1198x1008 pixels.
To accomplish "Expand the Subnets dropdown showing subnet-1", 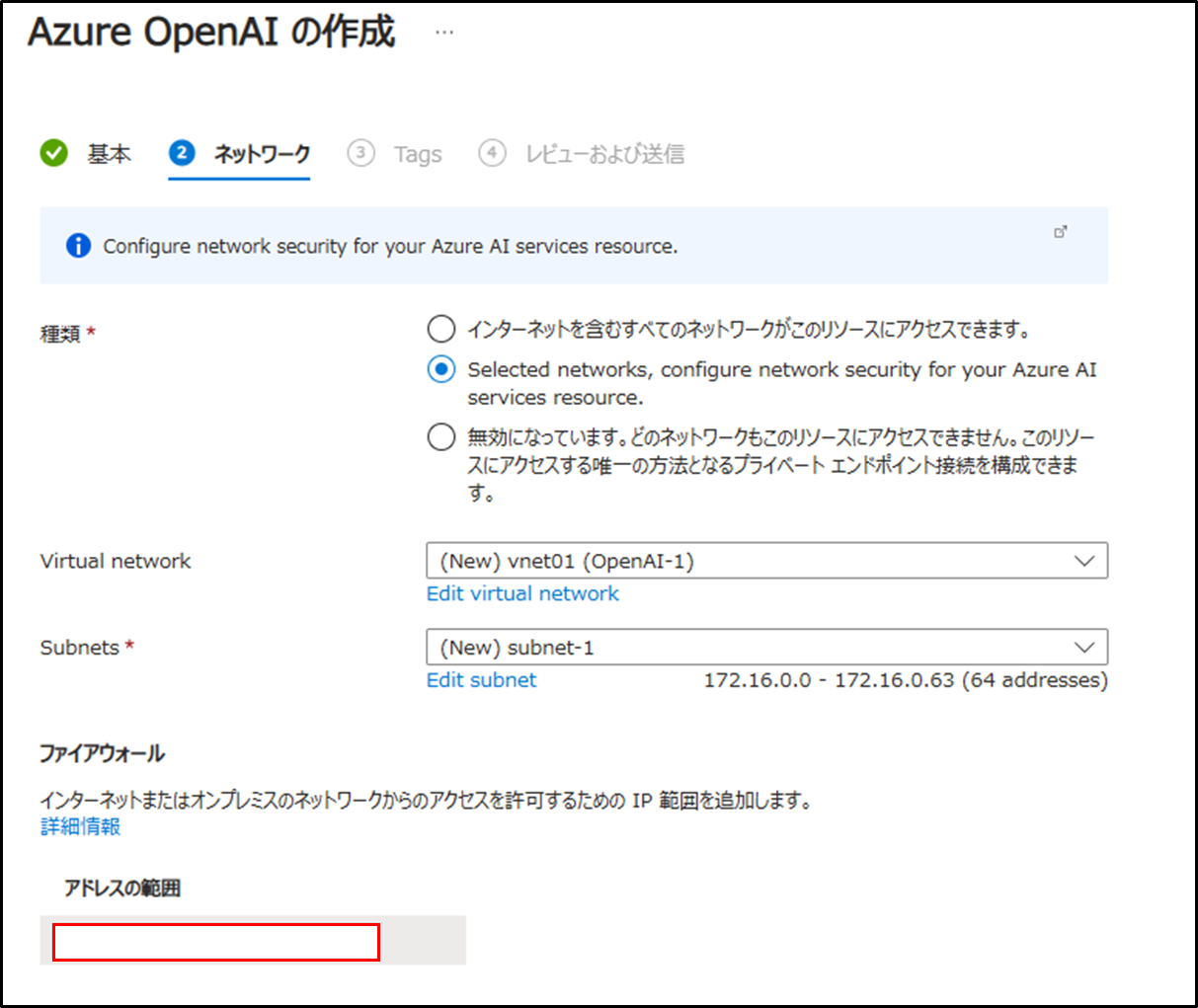I will [767, 648].
